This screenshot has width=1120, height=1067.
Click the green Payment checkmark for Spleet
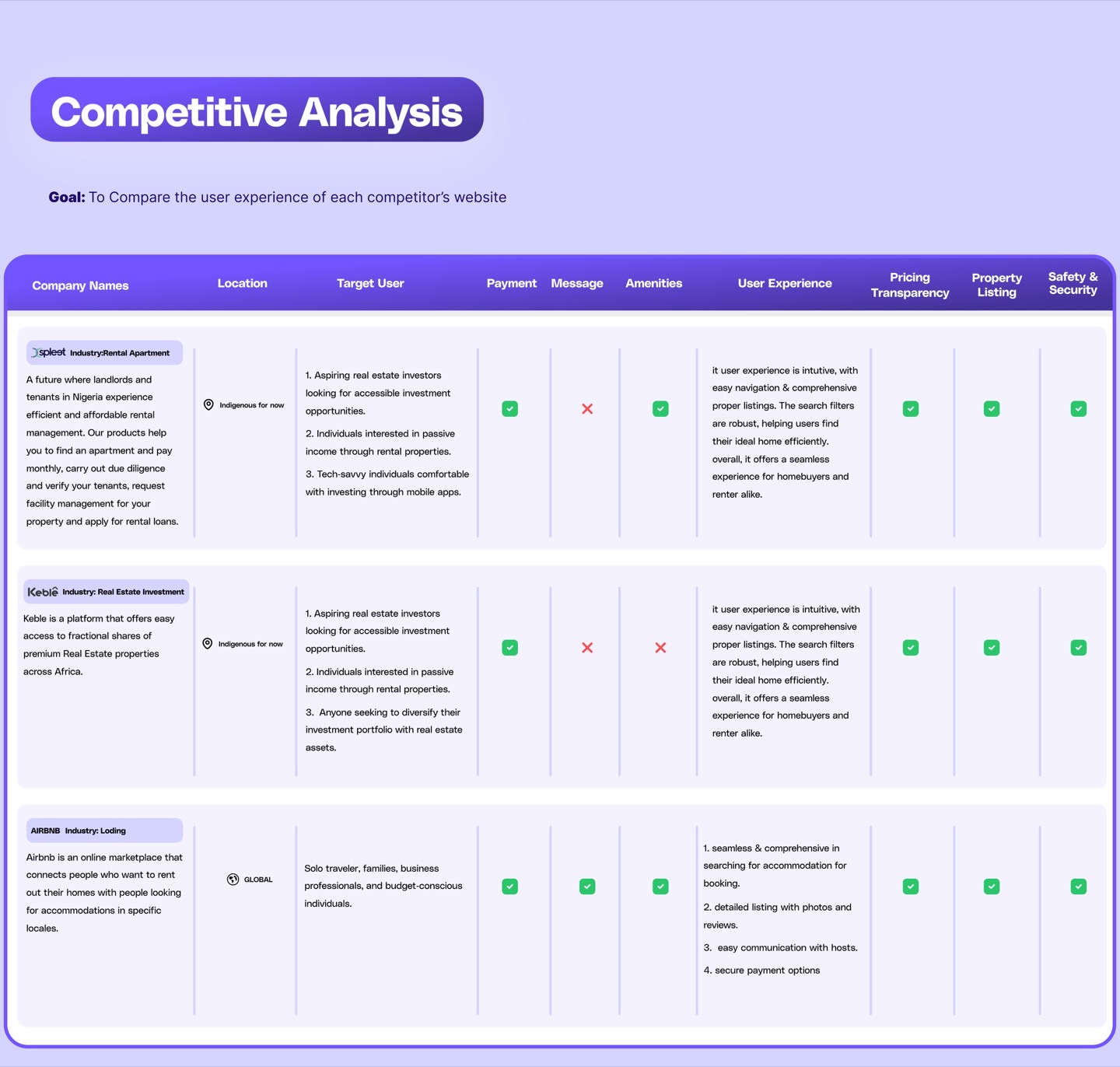coord(510,409)
